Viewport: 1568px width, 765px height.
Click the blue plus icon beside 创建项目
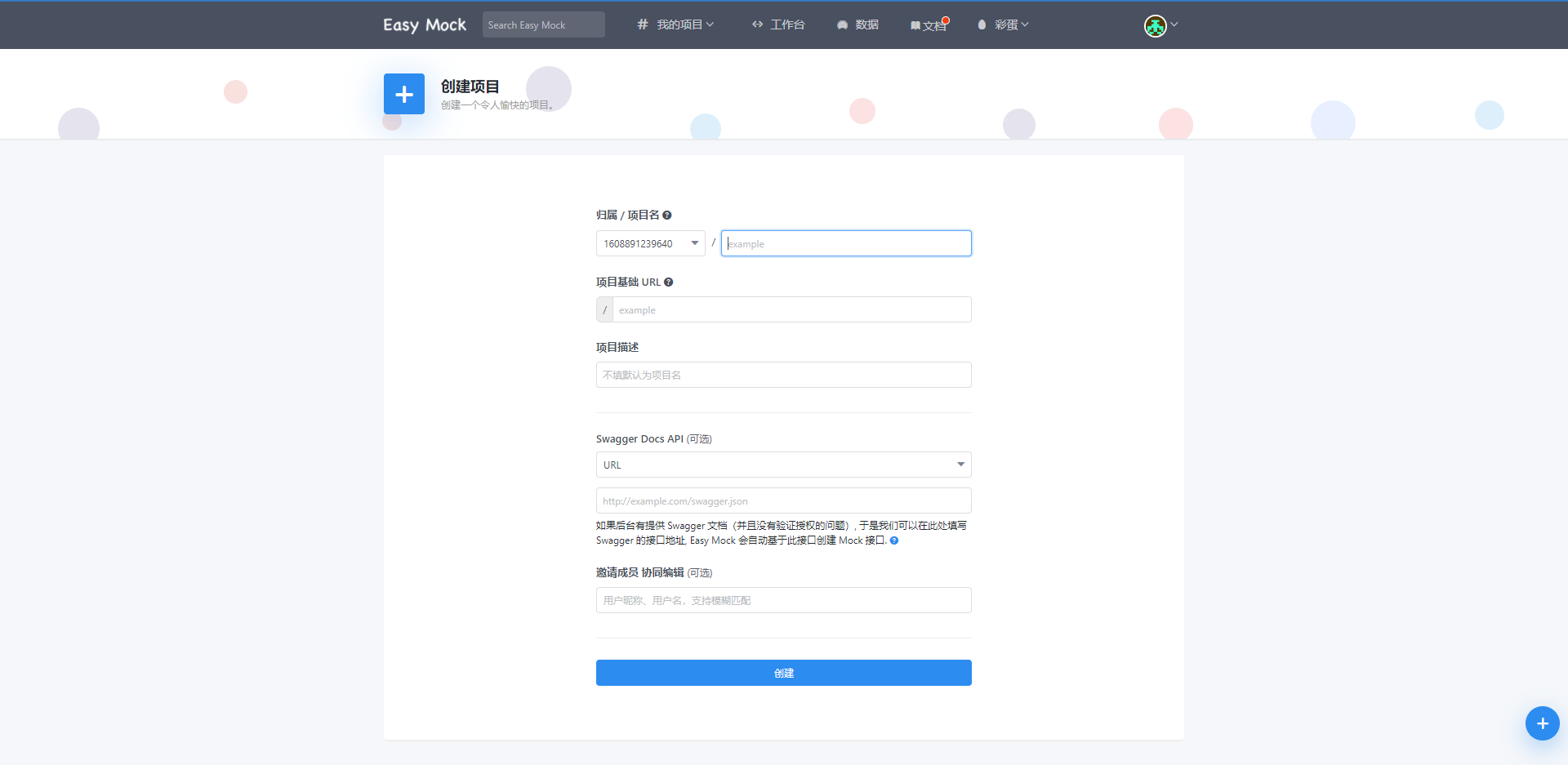[404, 94]
